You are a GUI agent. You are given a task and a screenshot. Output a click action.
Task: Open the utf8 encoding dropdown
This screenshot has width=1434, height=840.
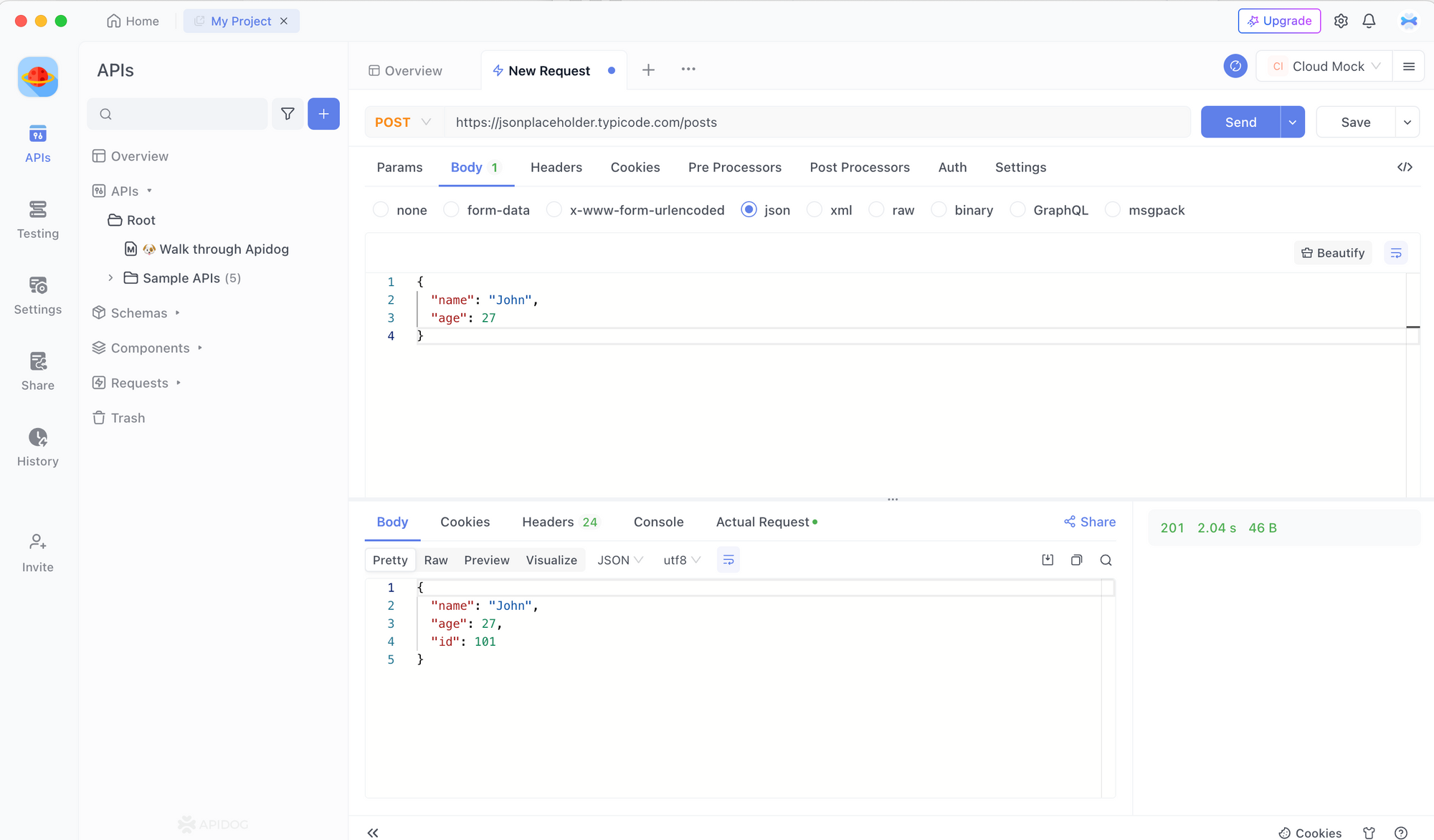(682, 560)
